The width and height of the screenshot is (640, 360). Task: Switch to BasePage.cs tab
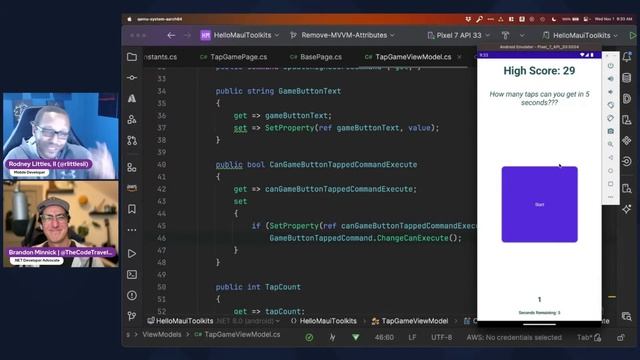click(x=316, y=57)
